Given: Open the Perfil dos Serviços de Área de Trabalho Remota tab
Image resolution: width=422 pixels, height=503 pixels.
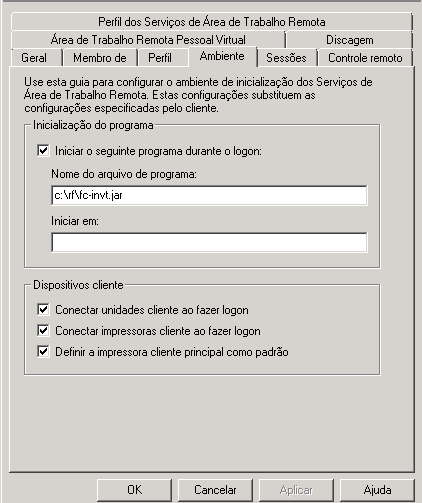Looking at the screenshot, I should pyautogui.click(x=211, y=22).
